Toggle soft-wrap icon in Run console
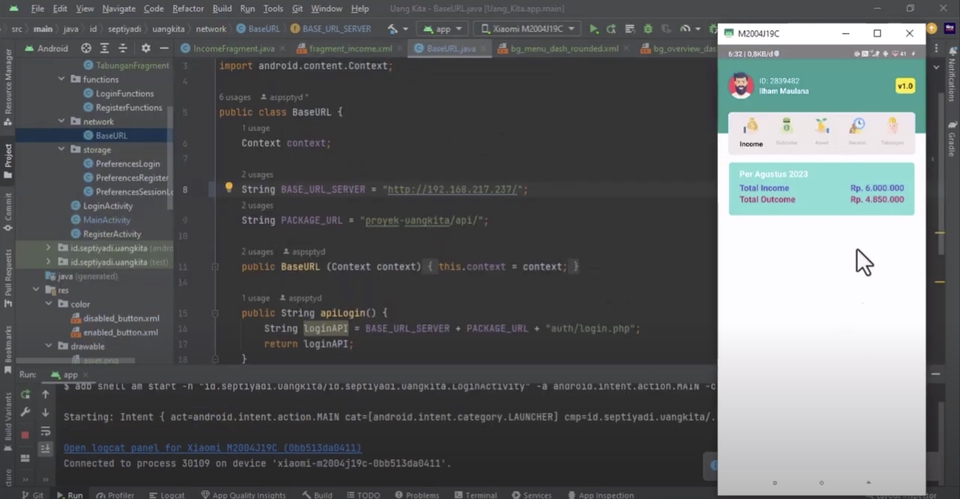This screenshot has height=499, width=960. click(x=45, y=431)
